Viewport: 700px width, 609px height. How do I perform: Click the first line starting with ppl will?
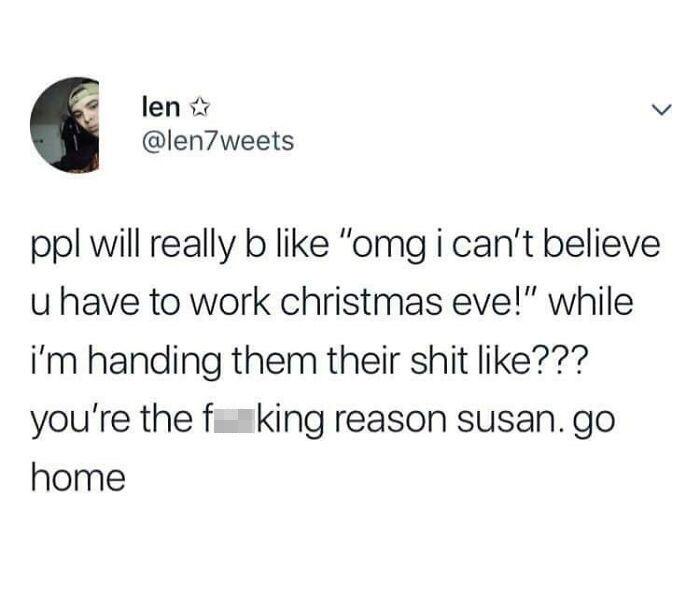(346, 246)
